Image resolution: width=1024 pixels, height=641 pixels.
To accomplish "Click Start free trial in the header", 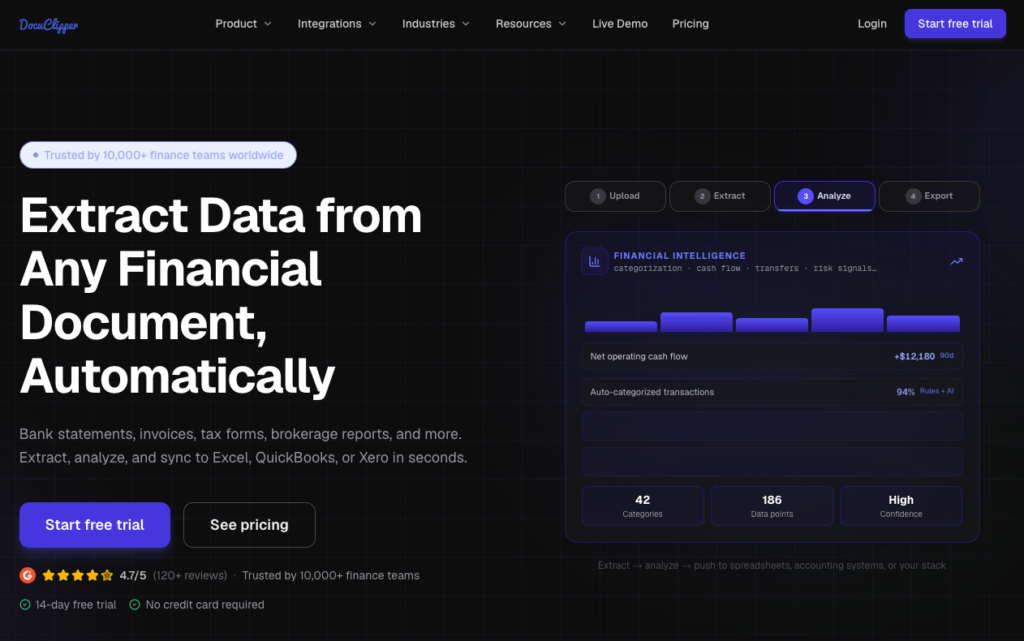I will tap(955, 23).
